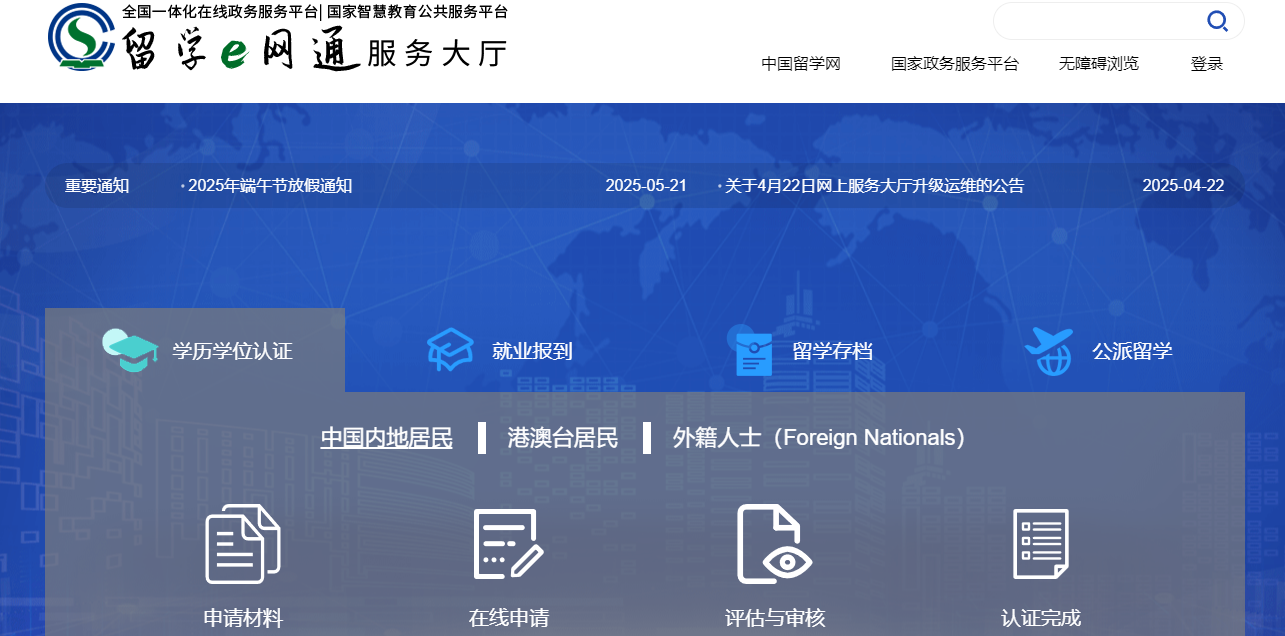The width and height of the screenshot is (1285, 636).
Task: Visit the 中国留学网 link
Action: coord(800,63)
